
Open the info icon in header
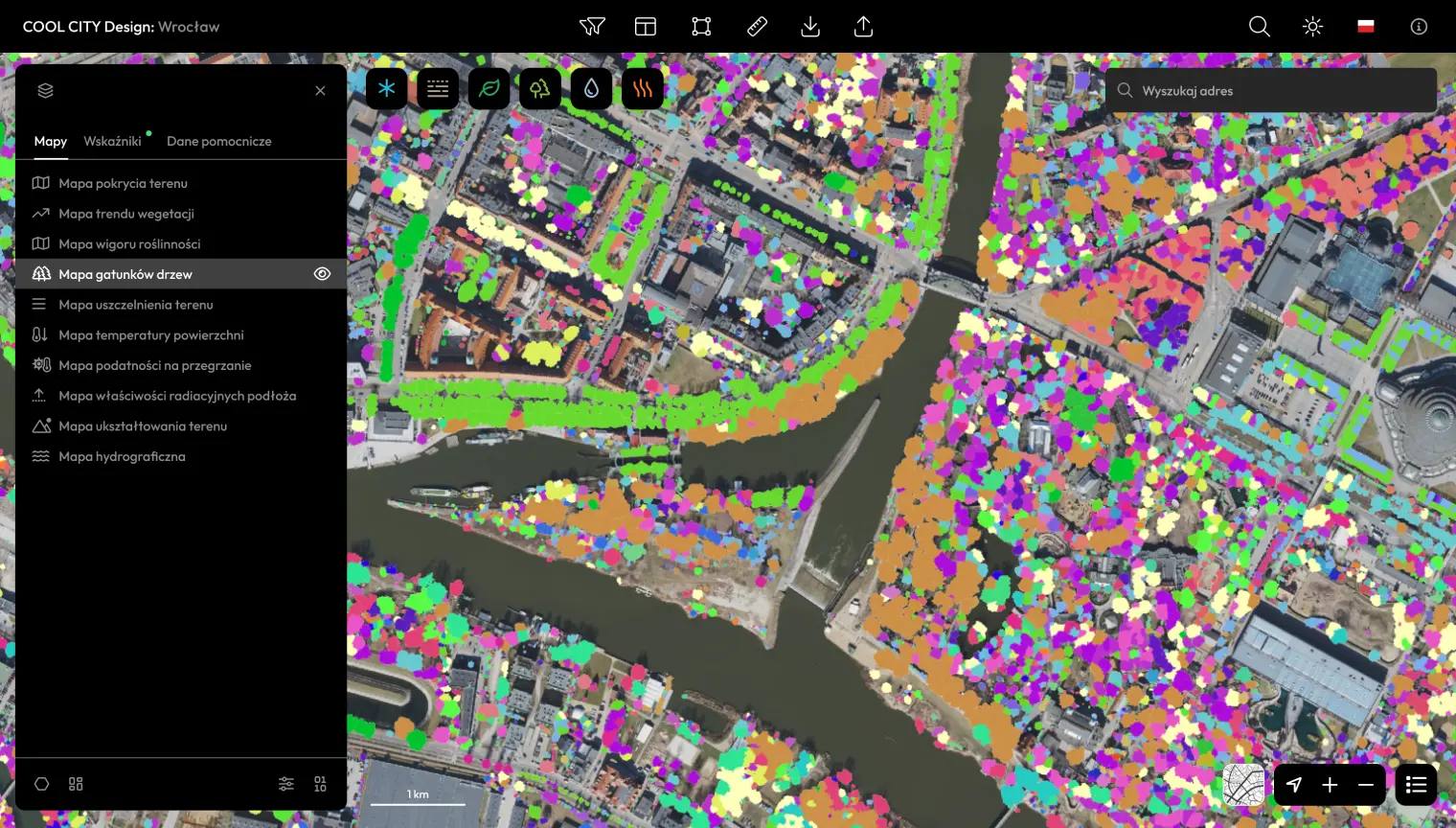pyautogui.click(x=1419, y=27)
